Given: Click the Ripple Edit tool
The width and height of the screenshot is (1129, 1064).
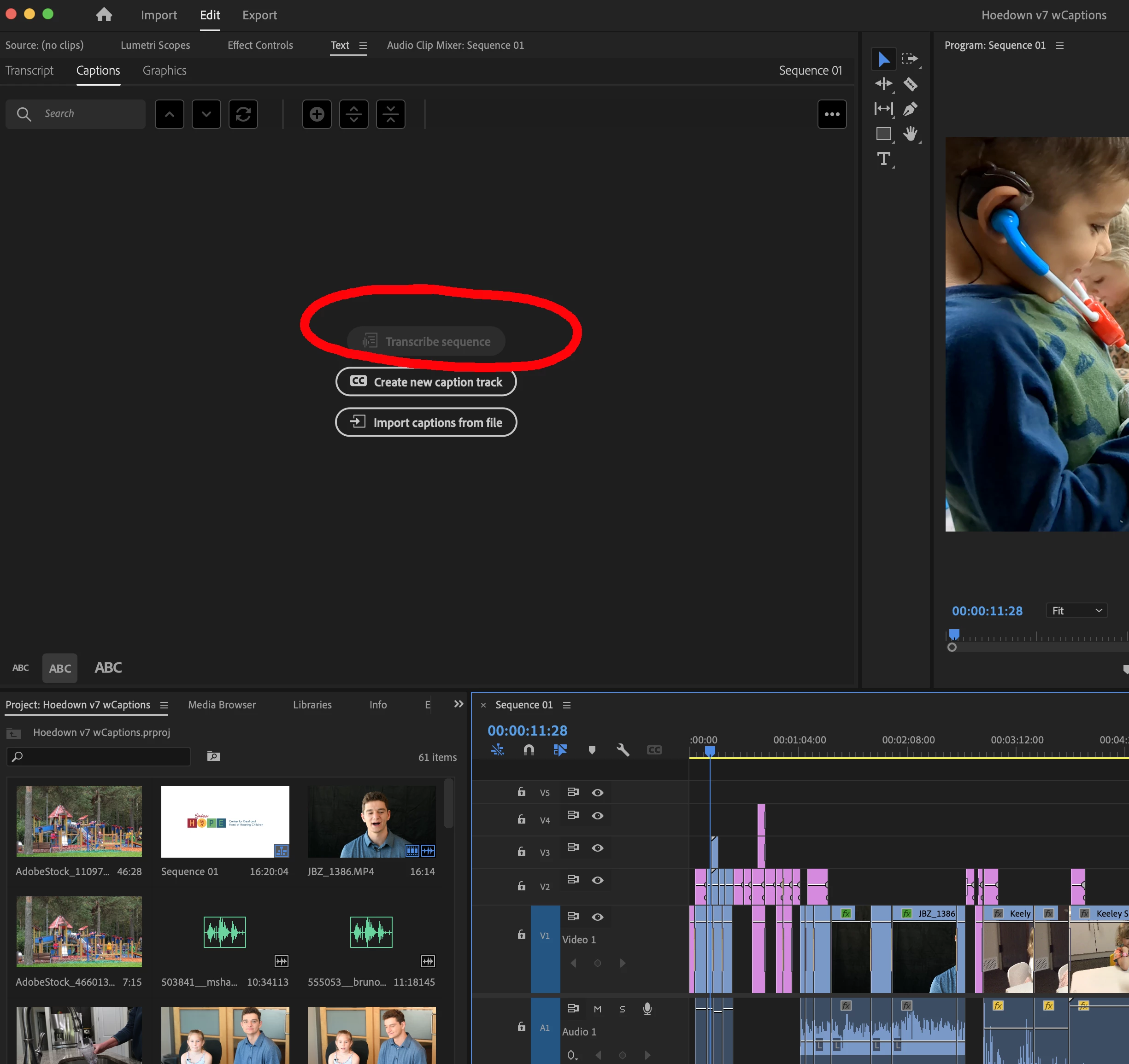Looking at the screenshot, I should point(883,85).
